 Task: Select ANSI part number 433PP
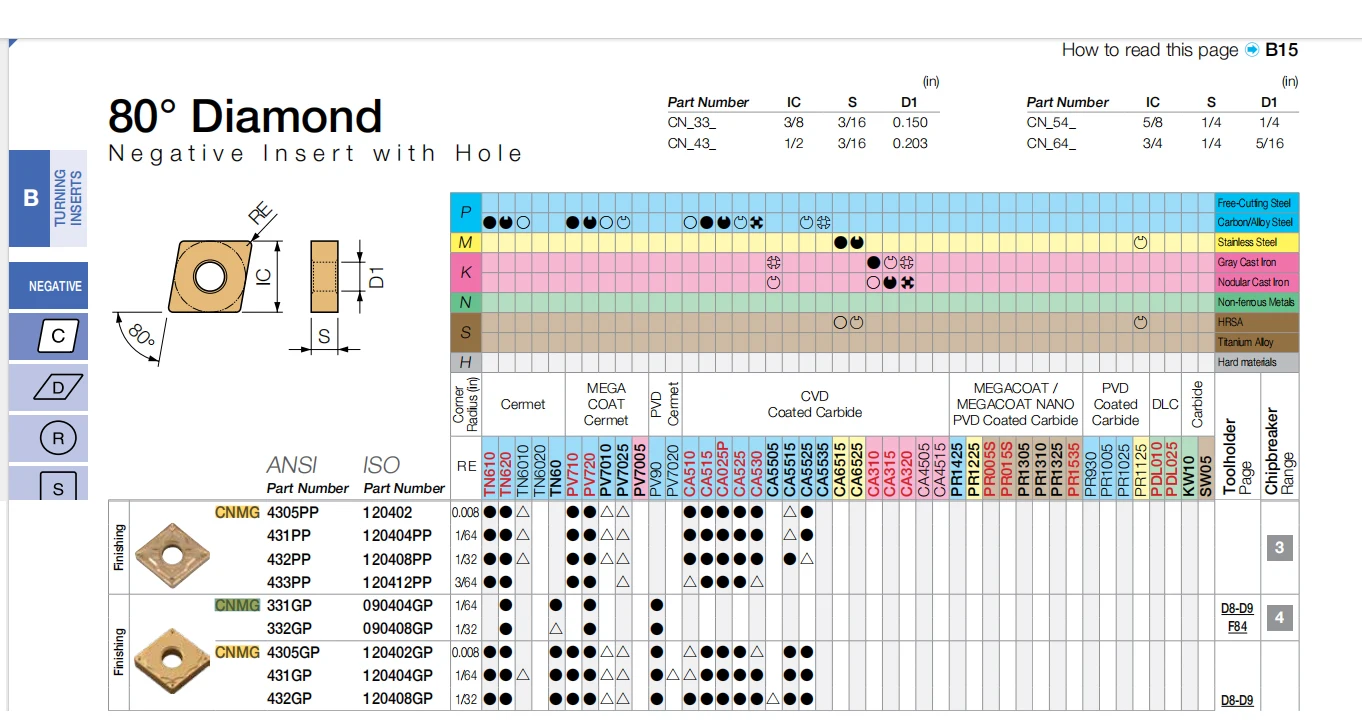[288, 582]
